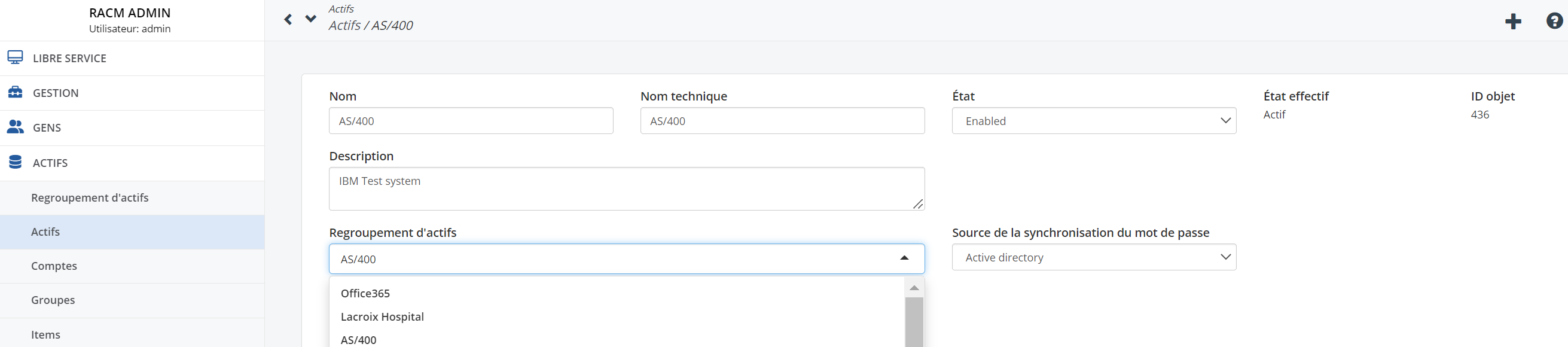The width and height of the screenshot is (1568, 347).
Task: Choose AS/400 option in dropdown list
Action: pyautogui.click(x=618, y=339)
